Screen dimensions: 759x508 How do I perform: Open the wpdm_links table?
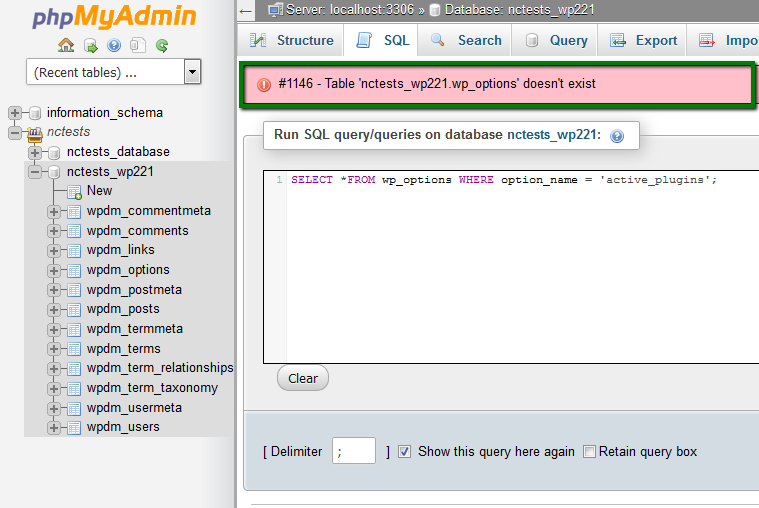pyautogui.click(x=121, y=250)
